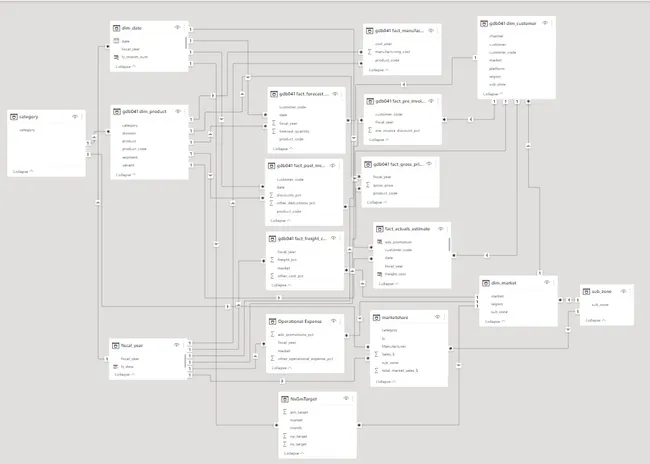Click the fact_actuals_estimate field list scrollbar
This screenshot has height=464, width=650.
coord(449,244)
